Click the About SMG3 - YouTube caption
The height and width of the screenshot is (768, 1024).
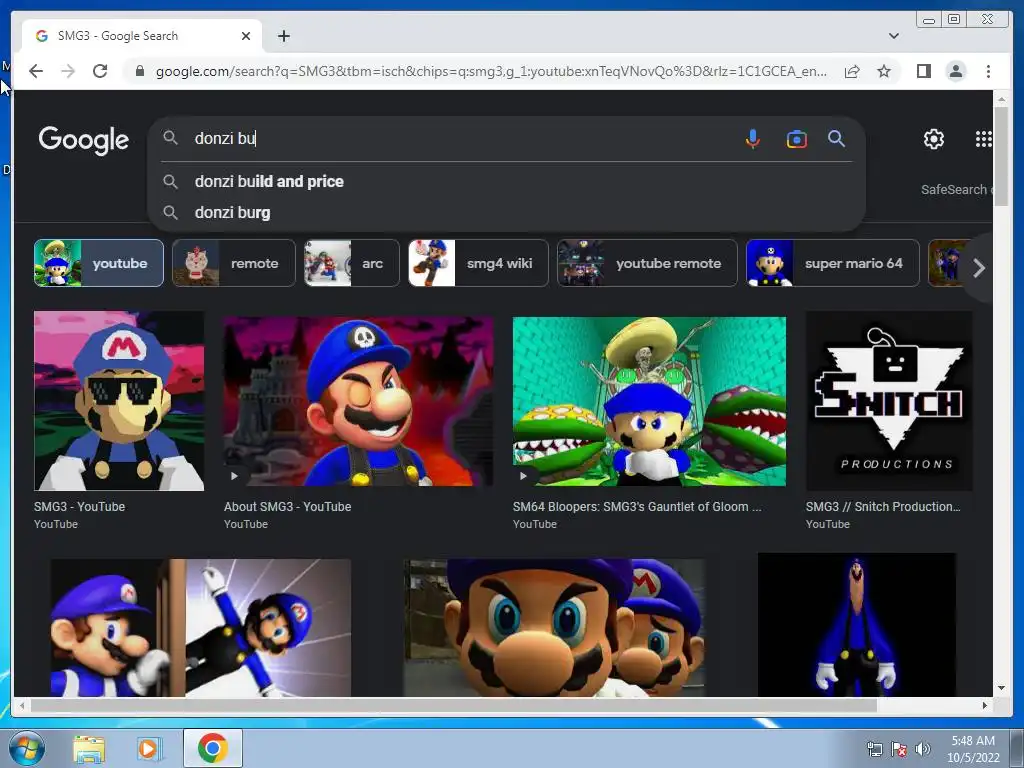287,506
